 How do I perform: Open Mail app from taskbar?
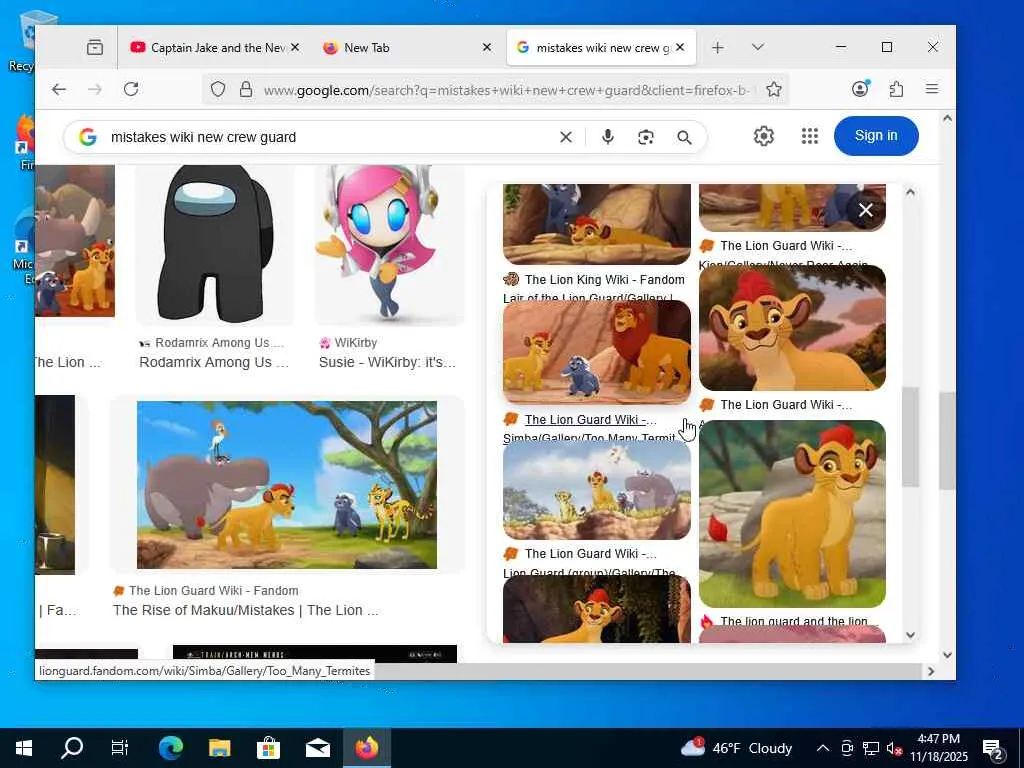point(317,748)
